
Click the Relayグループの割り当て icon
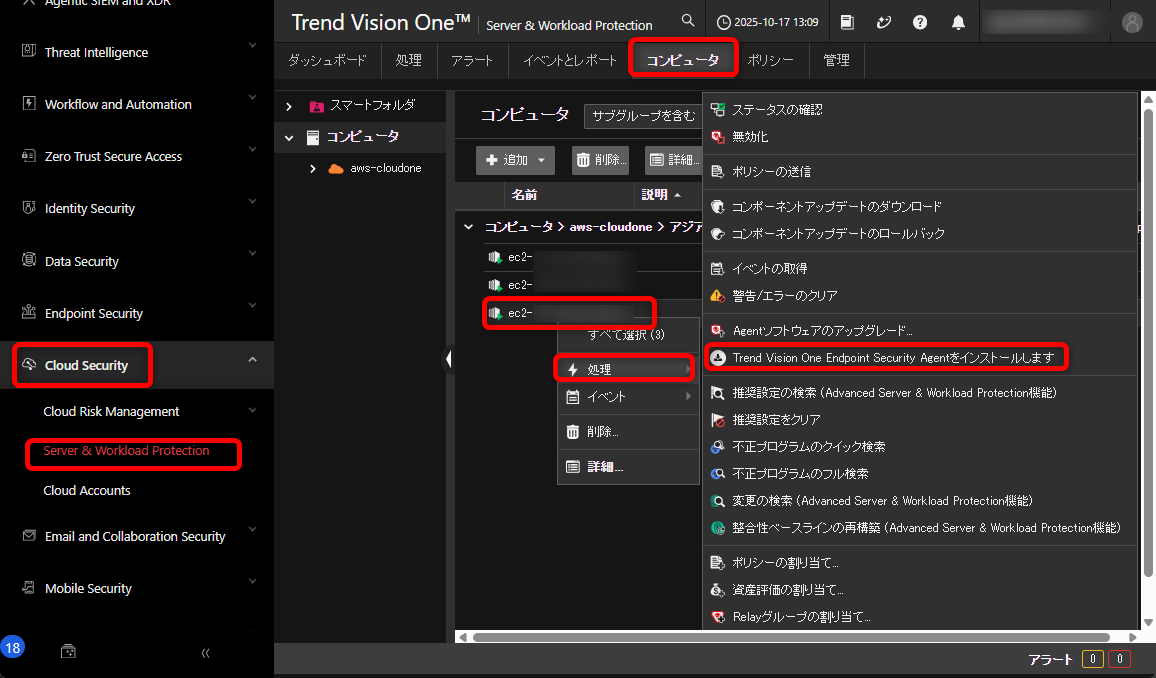717,617
